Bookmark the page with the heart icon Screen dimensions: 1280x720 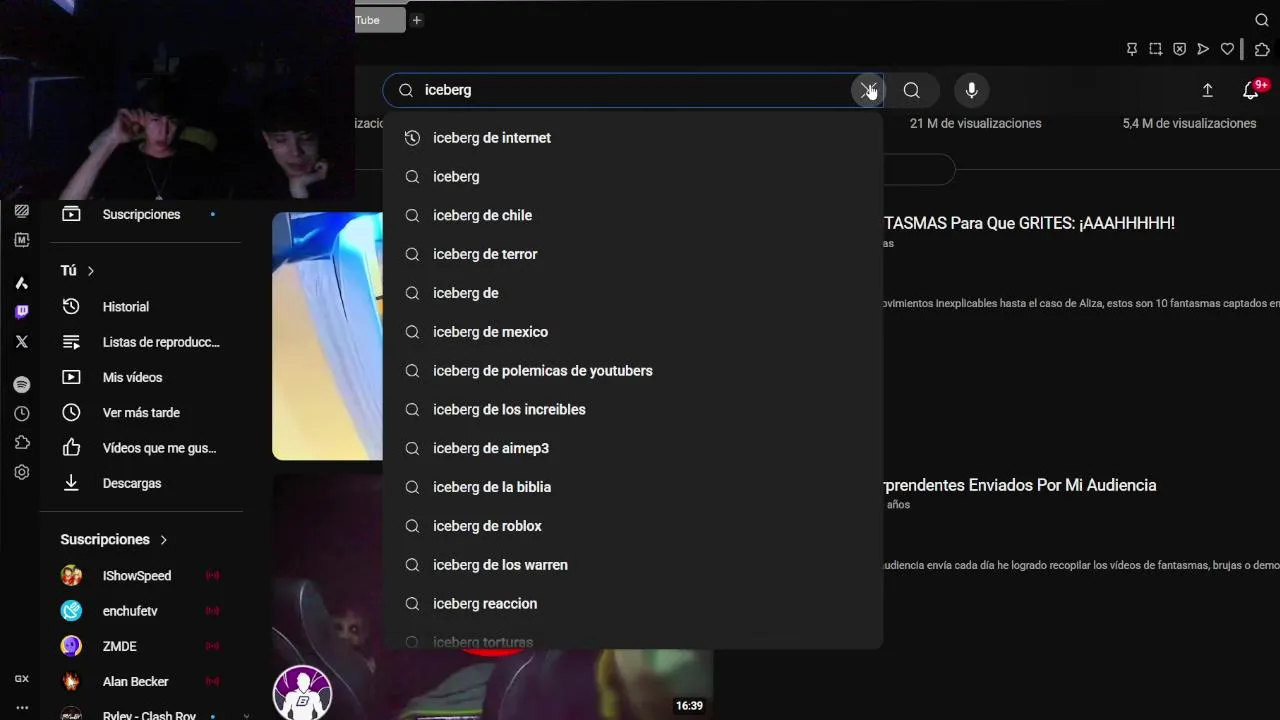[1227, 49]
